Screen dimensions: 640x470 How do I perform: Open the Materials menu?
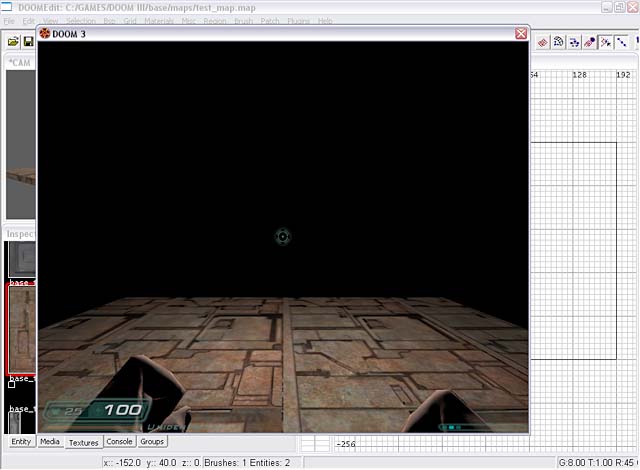(x=159, y=20)
